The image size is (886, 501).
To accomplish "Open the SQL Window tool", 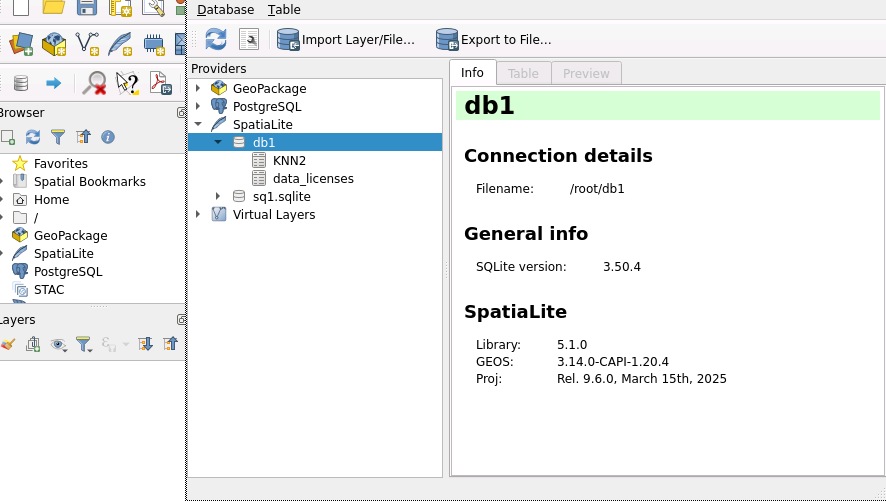I will 248,39.
